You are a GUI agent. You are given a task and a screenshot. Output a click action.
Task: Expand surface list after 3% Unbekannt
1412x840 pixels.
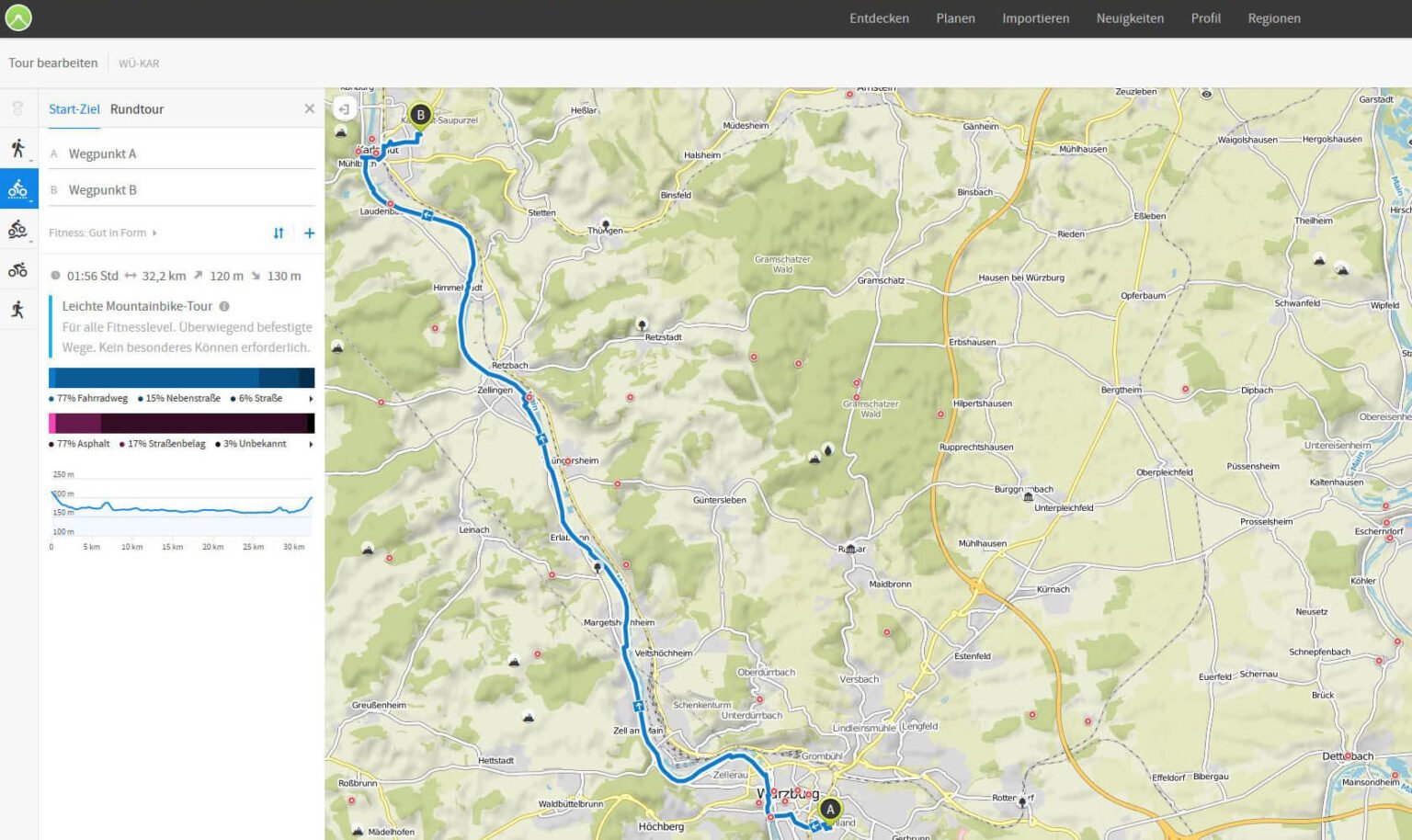pos(311,444)
